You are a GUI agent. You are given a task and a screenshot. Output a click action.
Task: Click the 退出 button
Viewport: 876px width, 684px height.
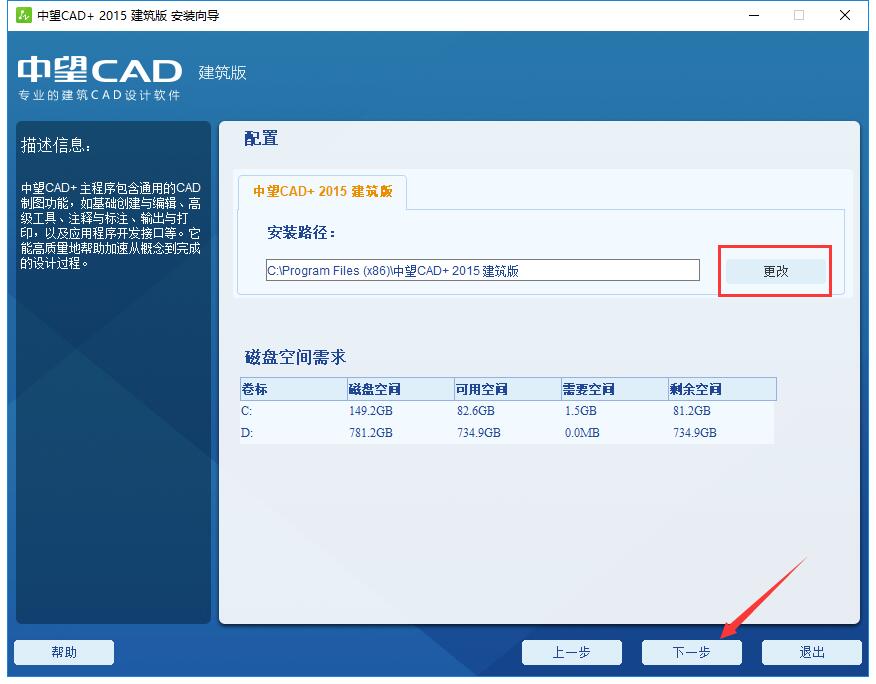[812, 652]
